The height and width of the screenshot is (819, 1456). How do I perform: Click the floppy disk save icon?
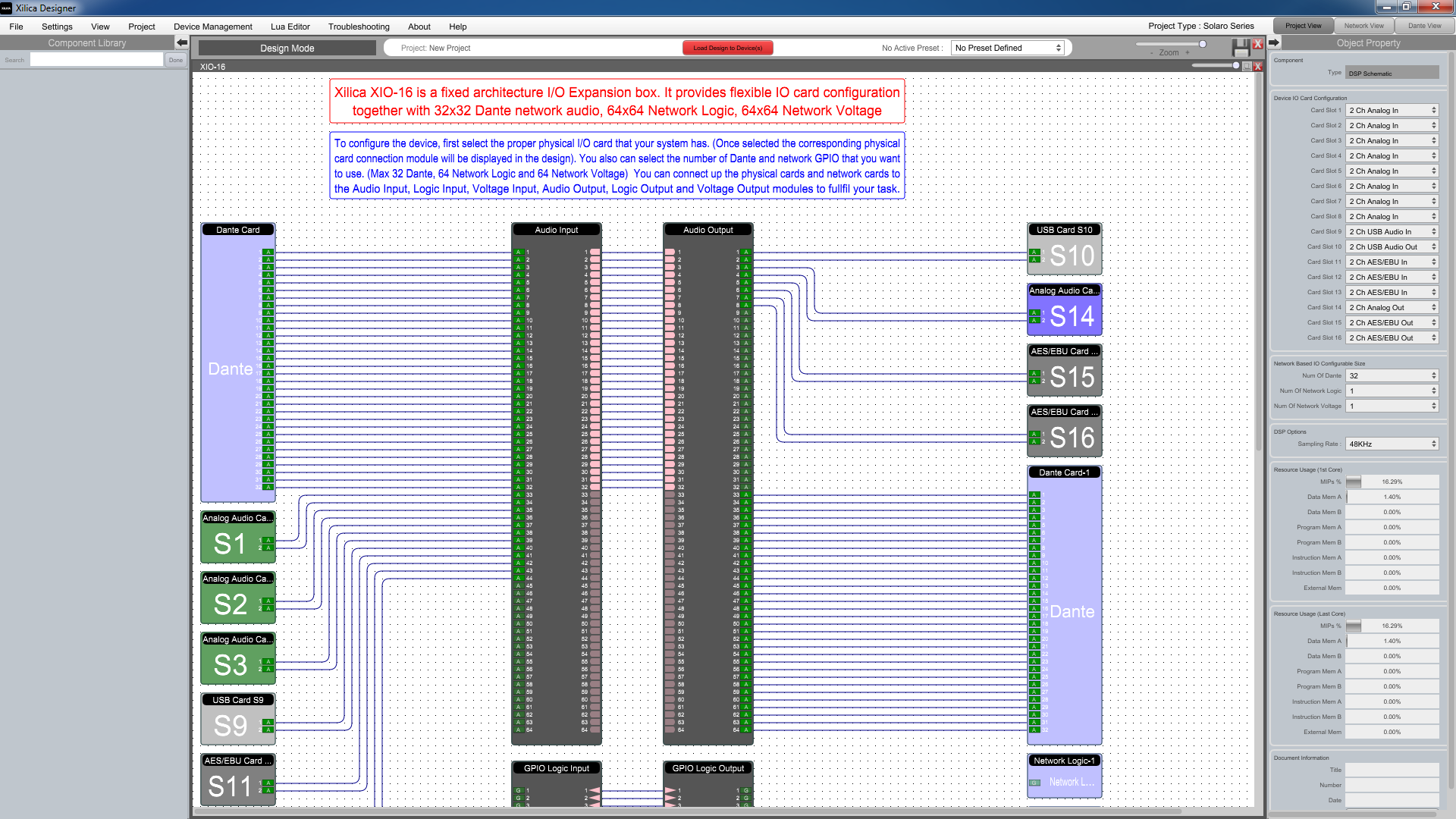(x=1241, y=47)
